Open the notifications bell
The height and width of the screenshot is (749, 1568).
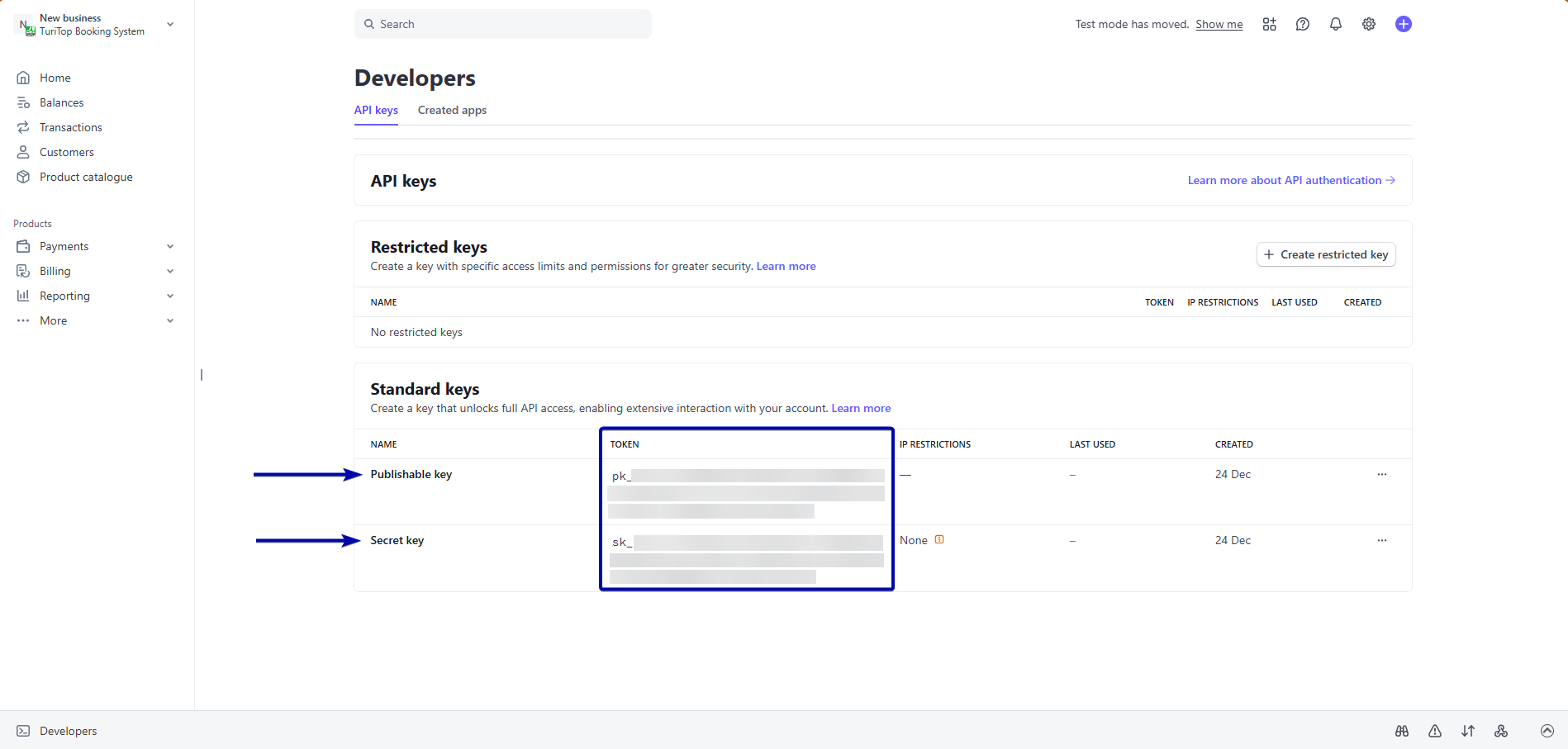pyautogui.click(x=1335, y=24)
